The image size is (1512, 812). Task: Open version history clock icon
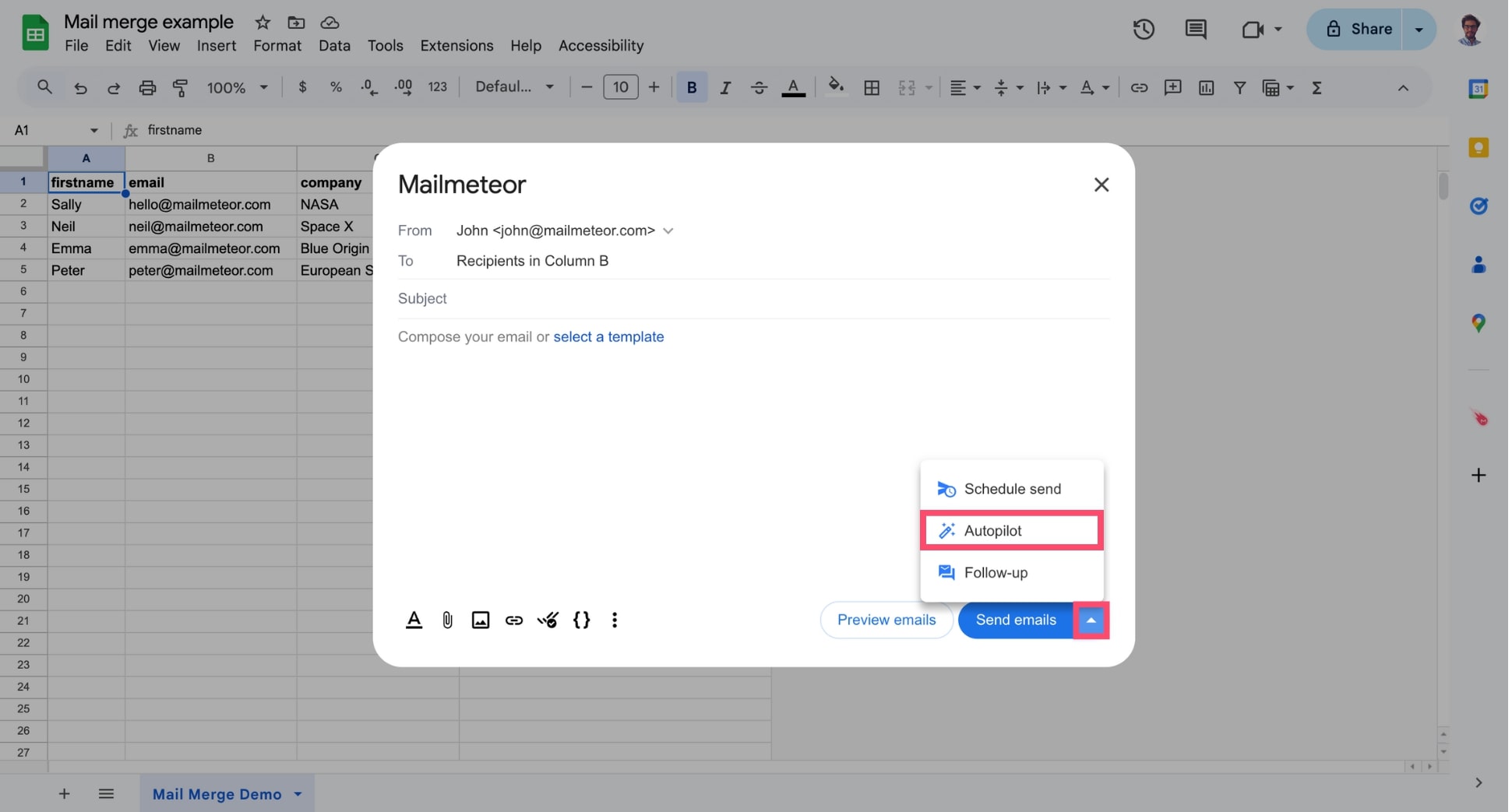click(x=1144, y=30)
